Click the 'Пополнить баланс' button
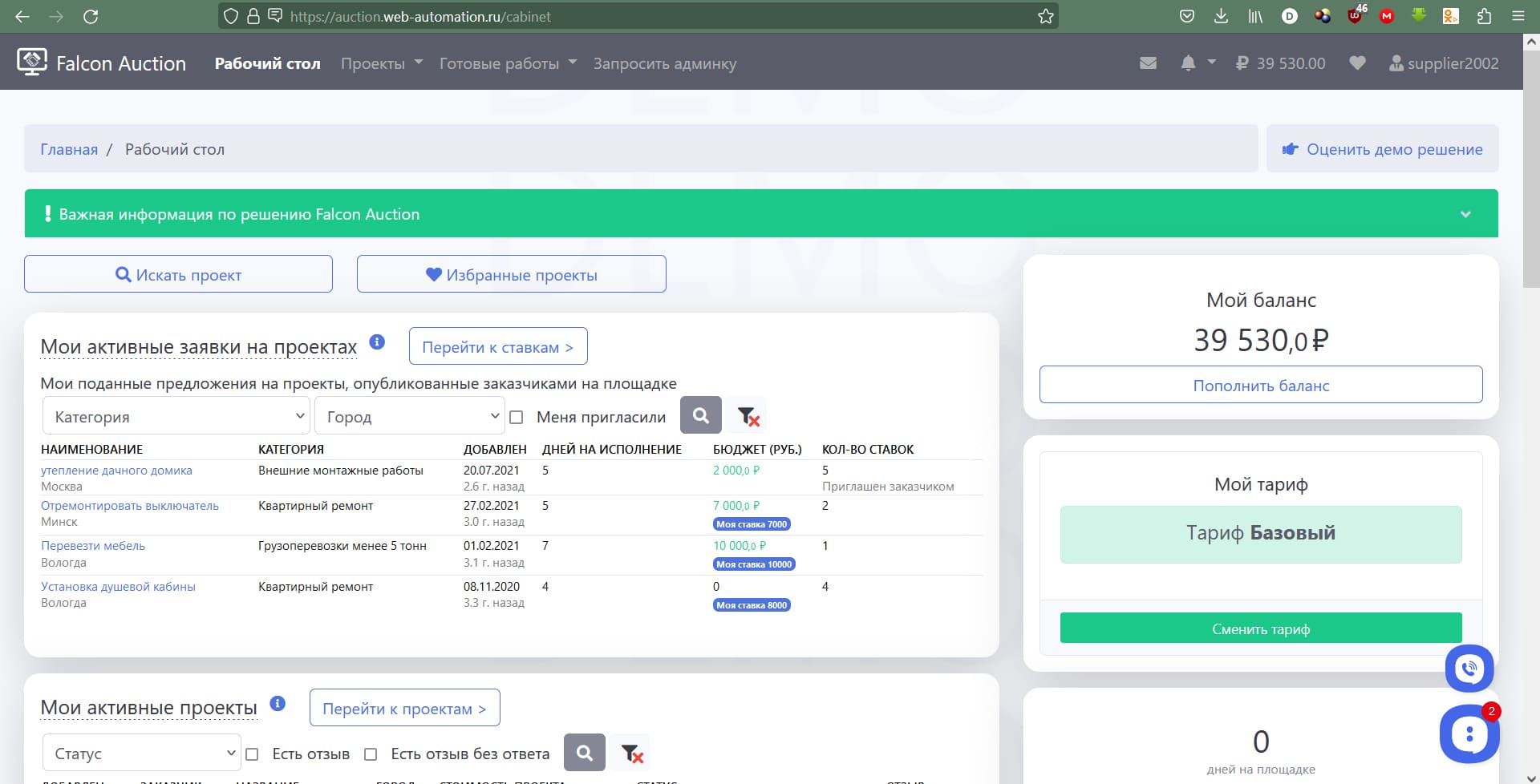Image resolution: width=1540 pixels, height=784 pixels. click(1260, 386)
